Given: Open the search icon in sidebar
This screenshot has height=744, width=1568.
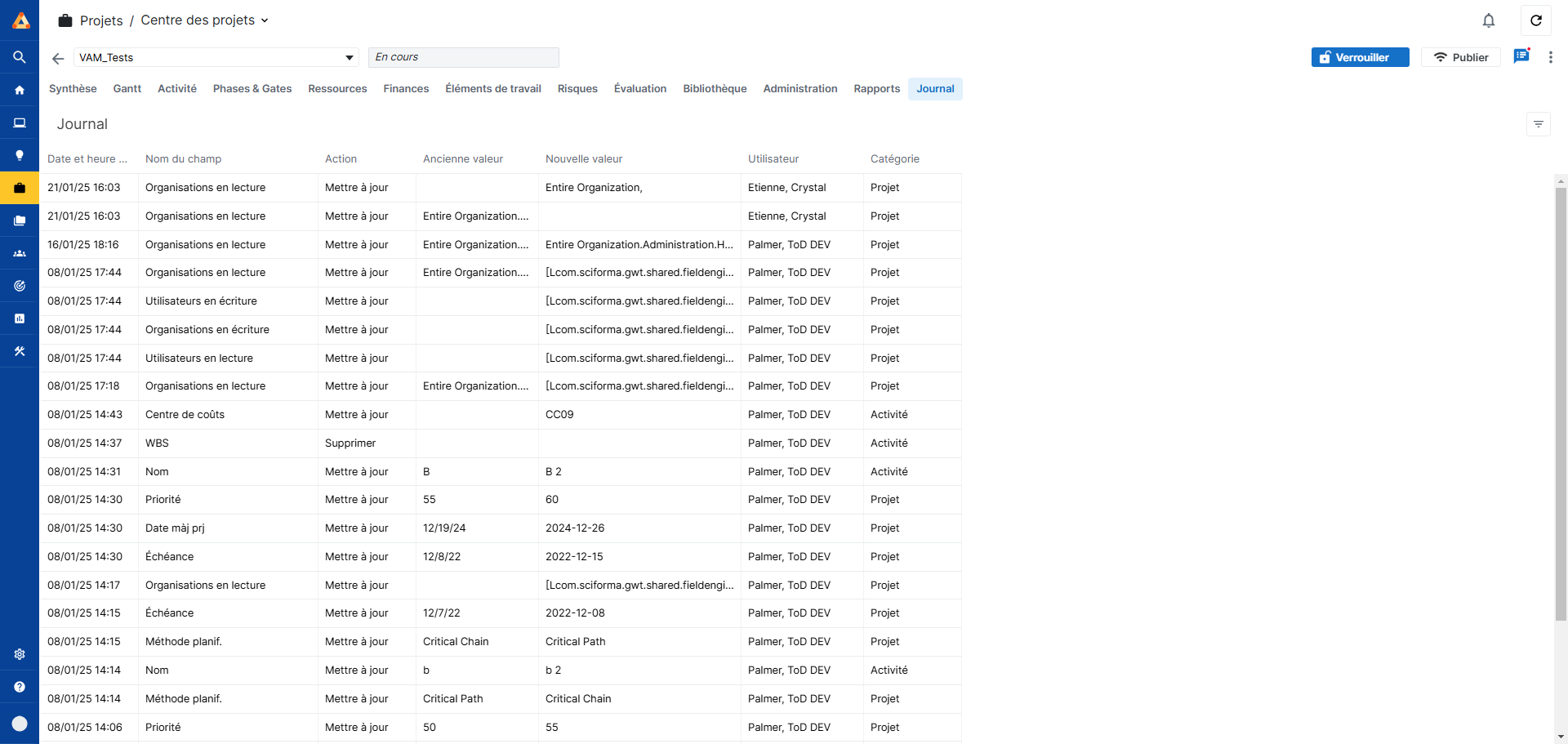Looking at the screenshot, I should click(x=20, y=57).
